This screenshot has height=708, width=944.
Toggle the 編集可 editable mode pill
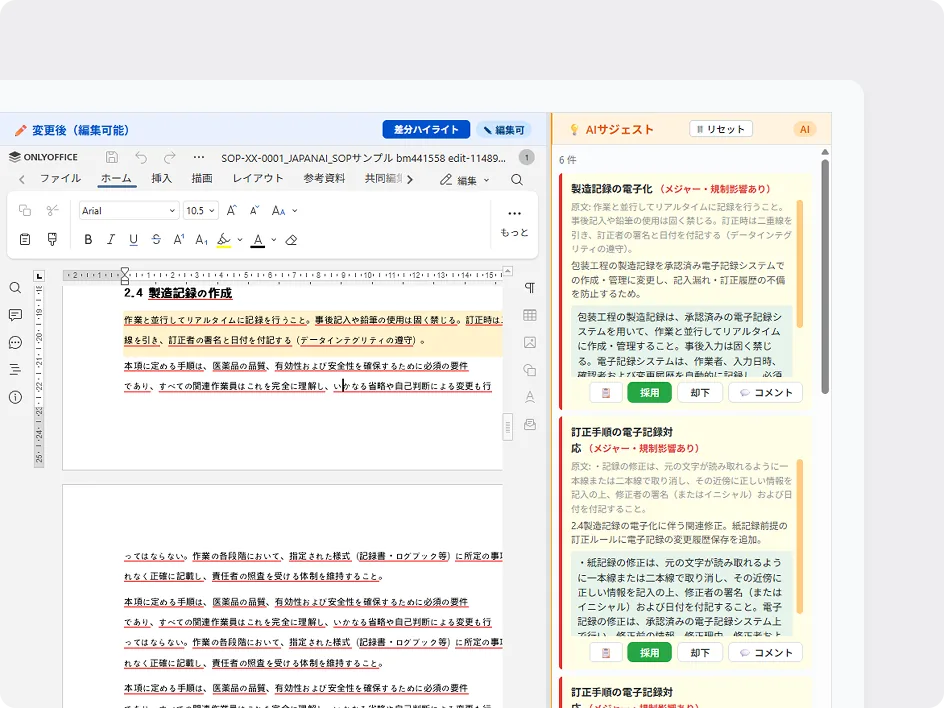pyautogui.click(x=505, y=129)
